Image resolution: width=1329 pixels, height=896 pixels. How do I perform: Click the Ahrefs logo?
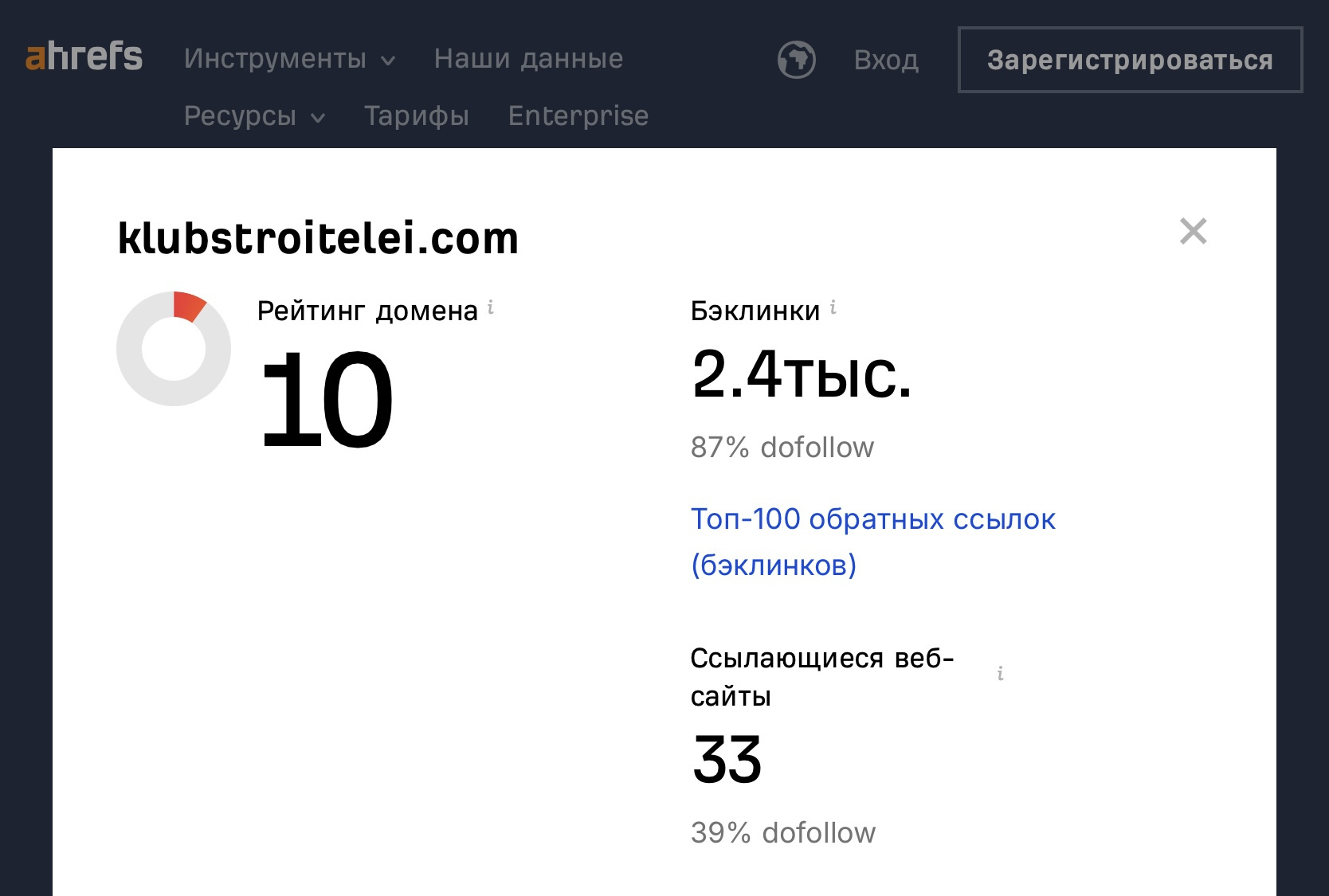point(84,57)
